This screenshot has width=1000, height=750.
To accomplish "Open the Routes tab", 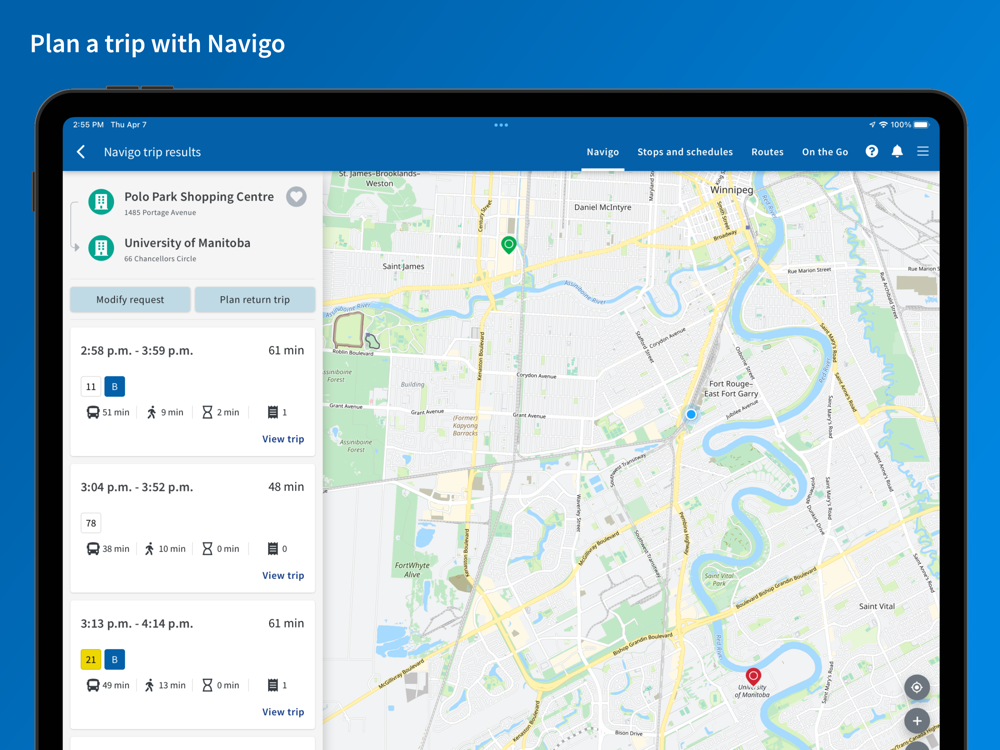I will click(x=767, y=152).
